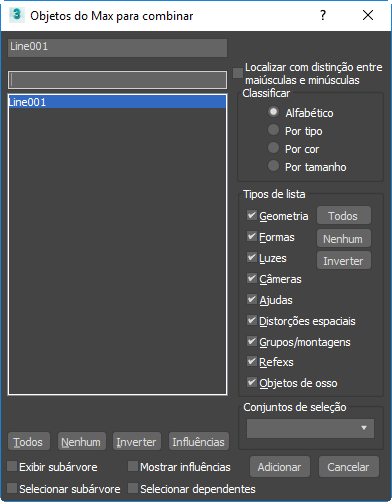Viewport: 392px width, 502px height.
Task: Select the Por tipo sort option
Action: coord(273,130)
